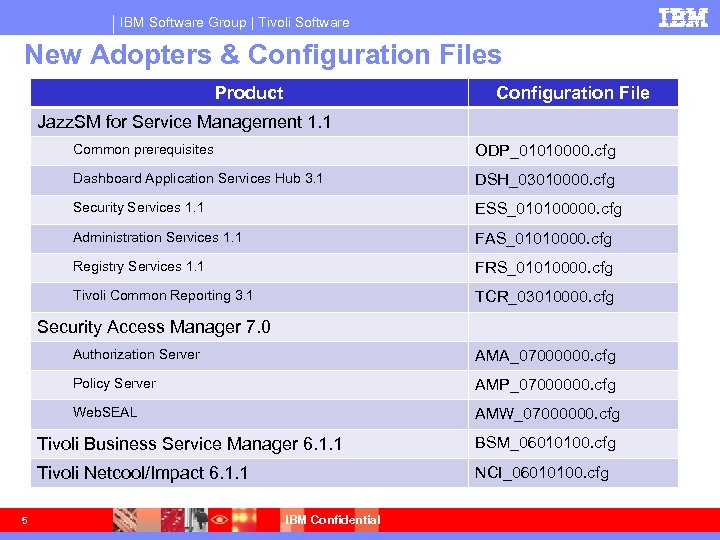Viewport: 720px width, 540px height.
Task: Select NCI_06010100.cfg file name
Action: (x=542, y=472)
